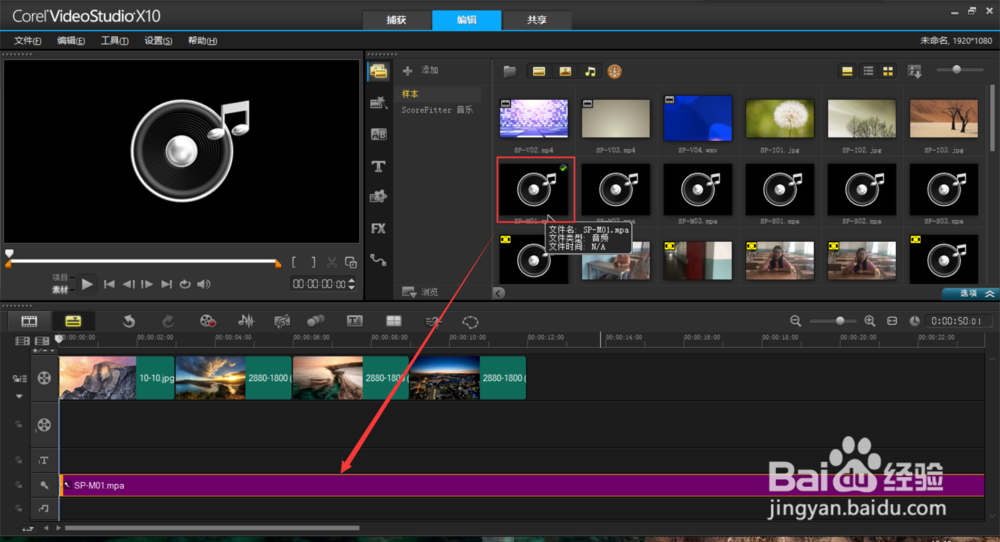Select the SP-V02.mp4 thumbnail
Screen dimensions: 1000x542
tap(534, 119)
